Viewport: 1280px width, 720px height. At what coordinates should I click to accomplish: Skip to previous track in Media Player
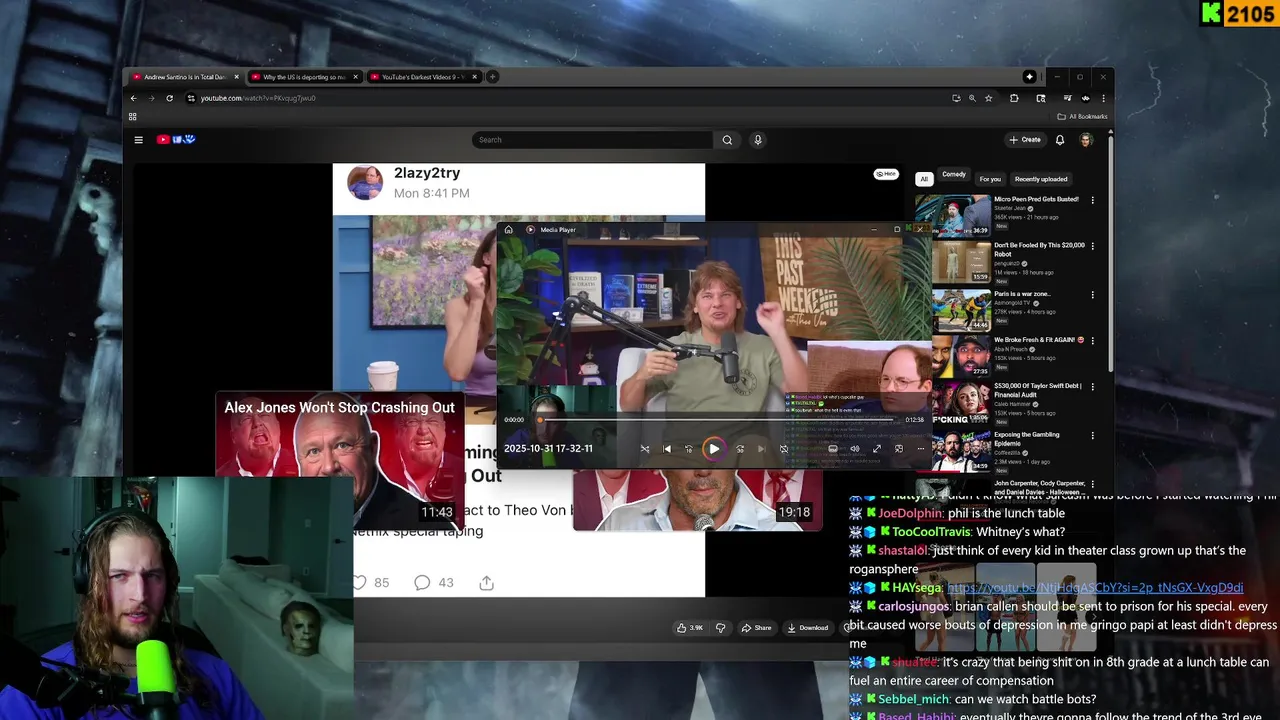[667, 449]
